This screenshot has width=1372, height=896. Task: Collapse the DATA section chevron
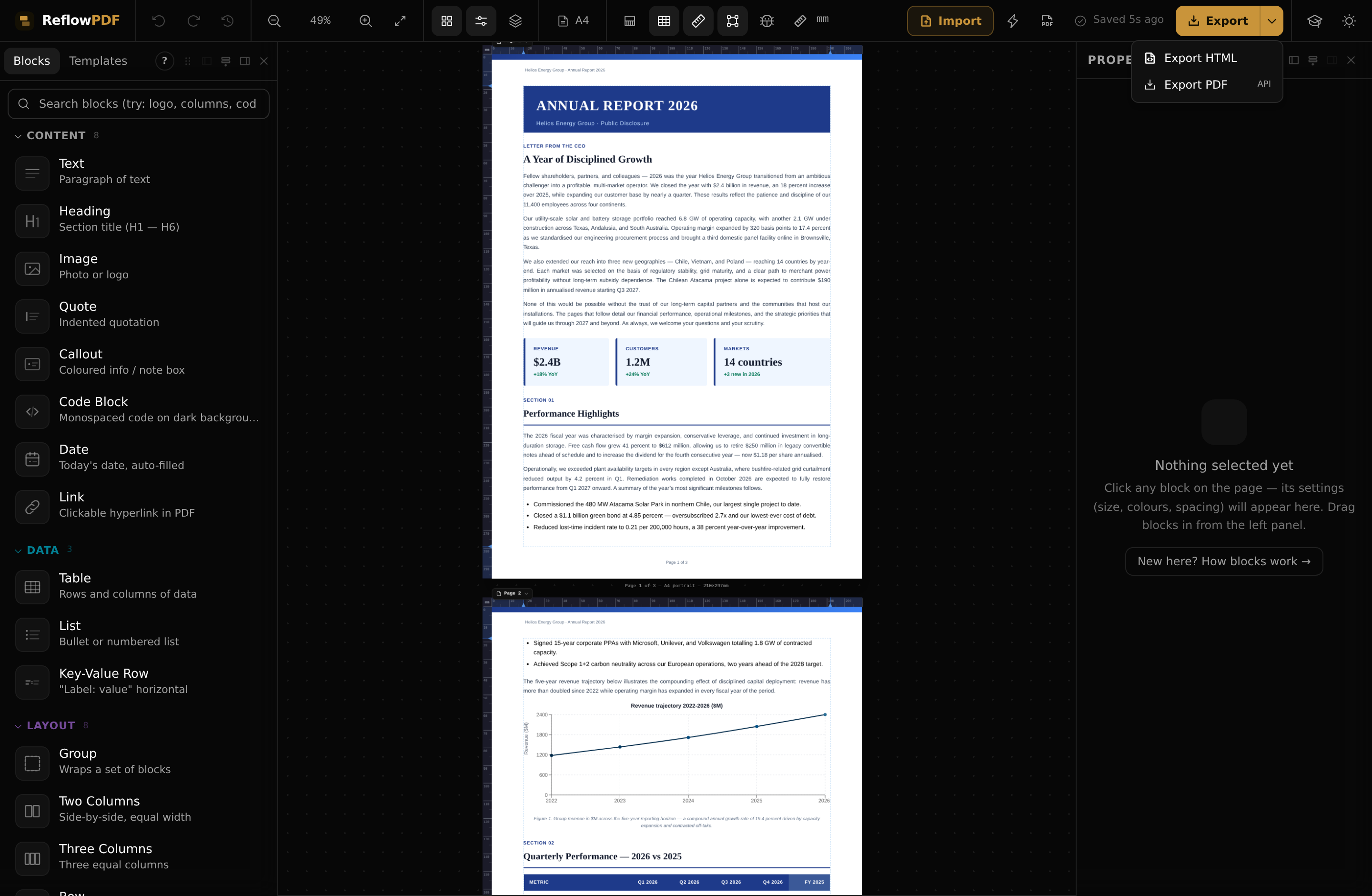point(18,550)
